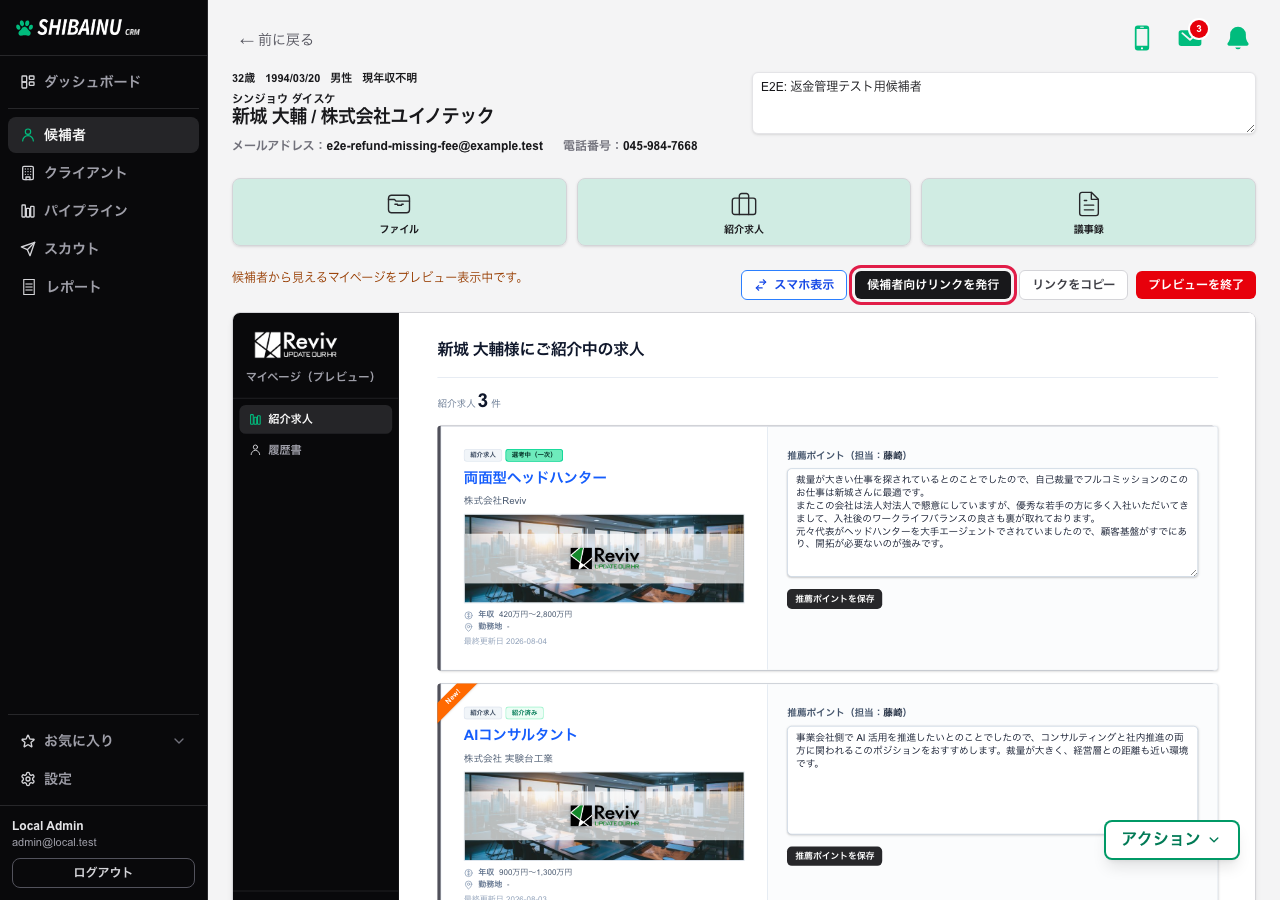
Task: Open the 議事録 card
Action: tap(1088, 212)
